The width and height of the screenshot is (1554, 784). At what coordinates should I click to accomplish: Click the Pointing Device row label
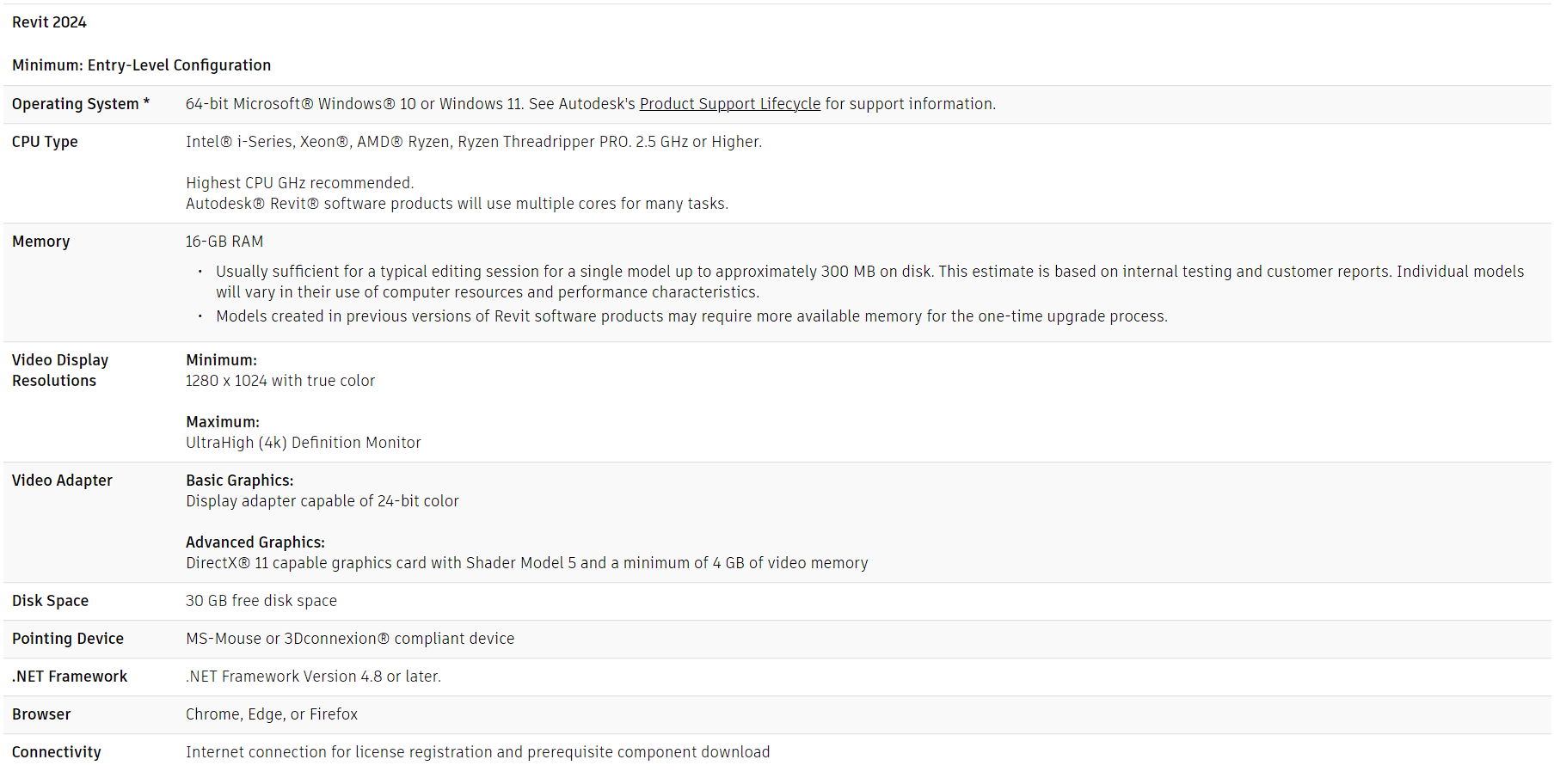click(x=68, y=639)
